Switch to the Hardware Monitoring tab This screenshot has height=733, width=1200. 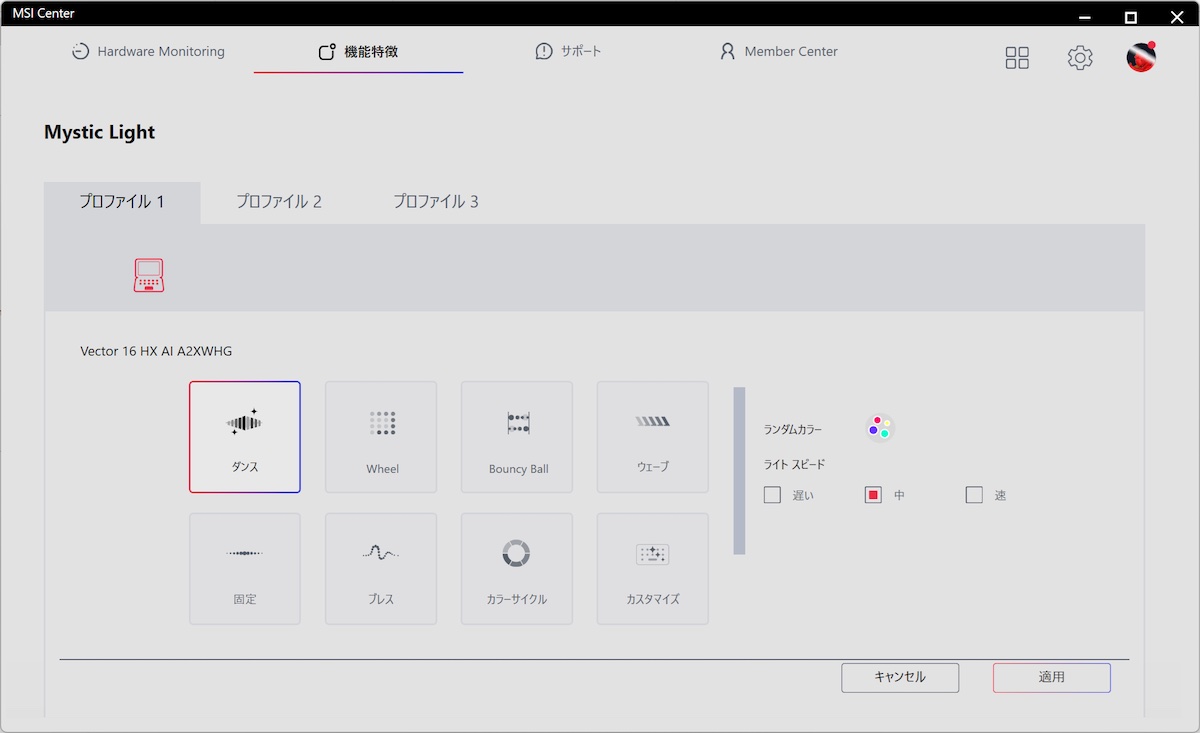click(148, 52)
